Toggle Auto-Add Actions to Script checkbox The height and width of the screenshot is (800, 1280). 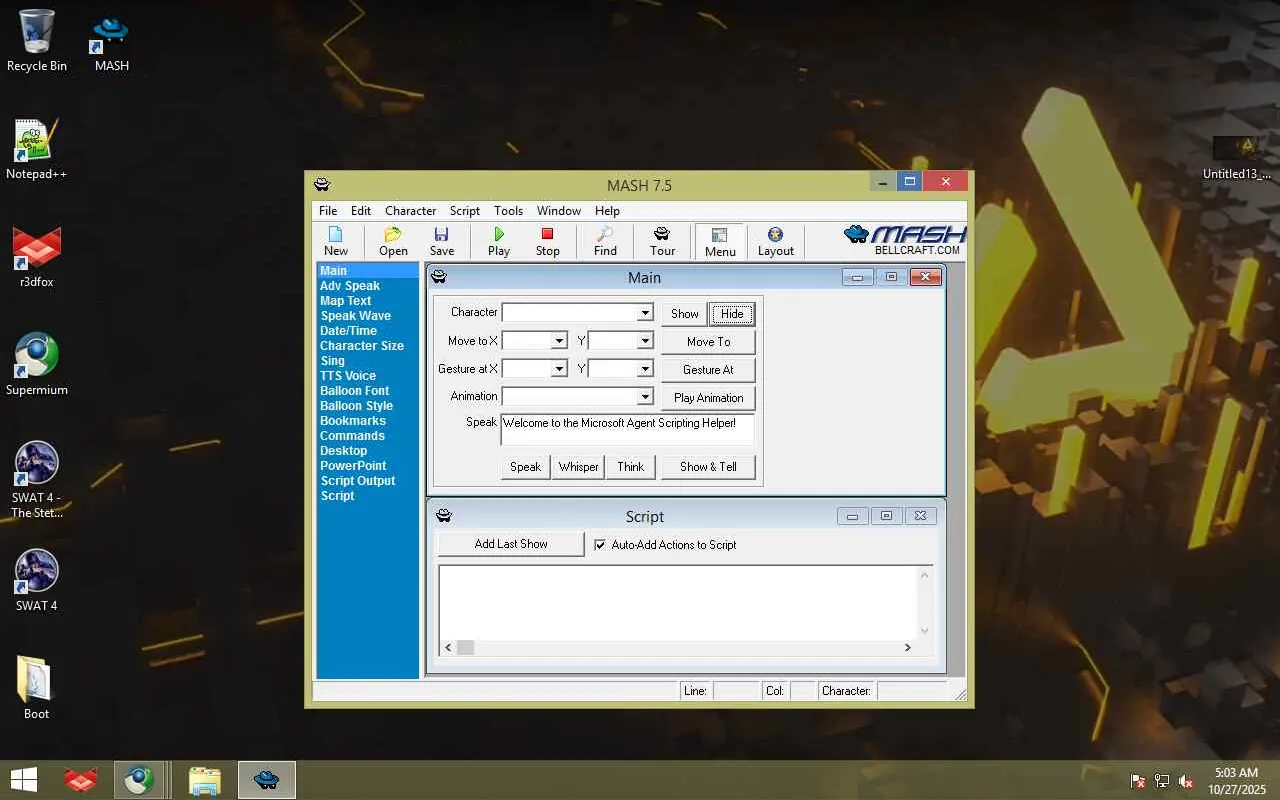(x=600, y=545)
